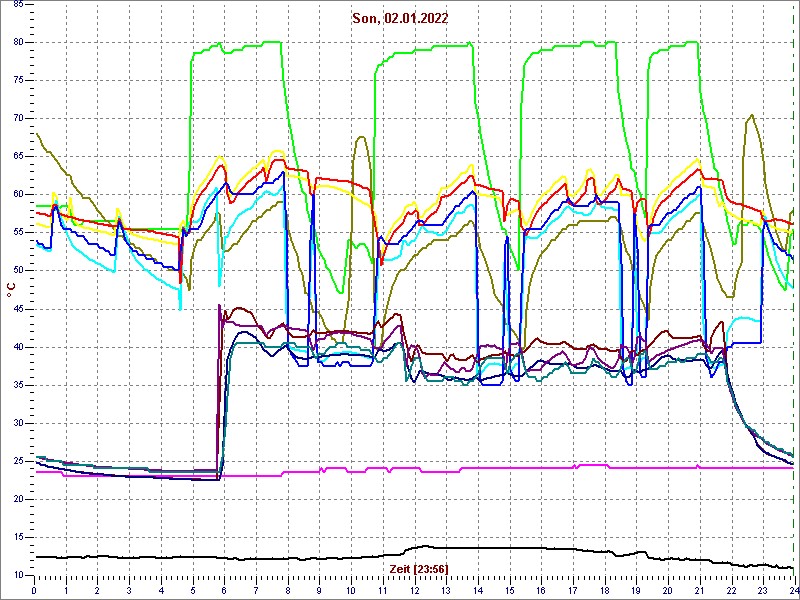
Task: Click the y-axis value '25'
Action: point(18,461)
